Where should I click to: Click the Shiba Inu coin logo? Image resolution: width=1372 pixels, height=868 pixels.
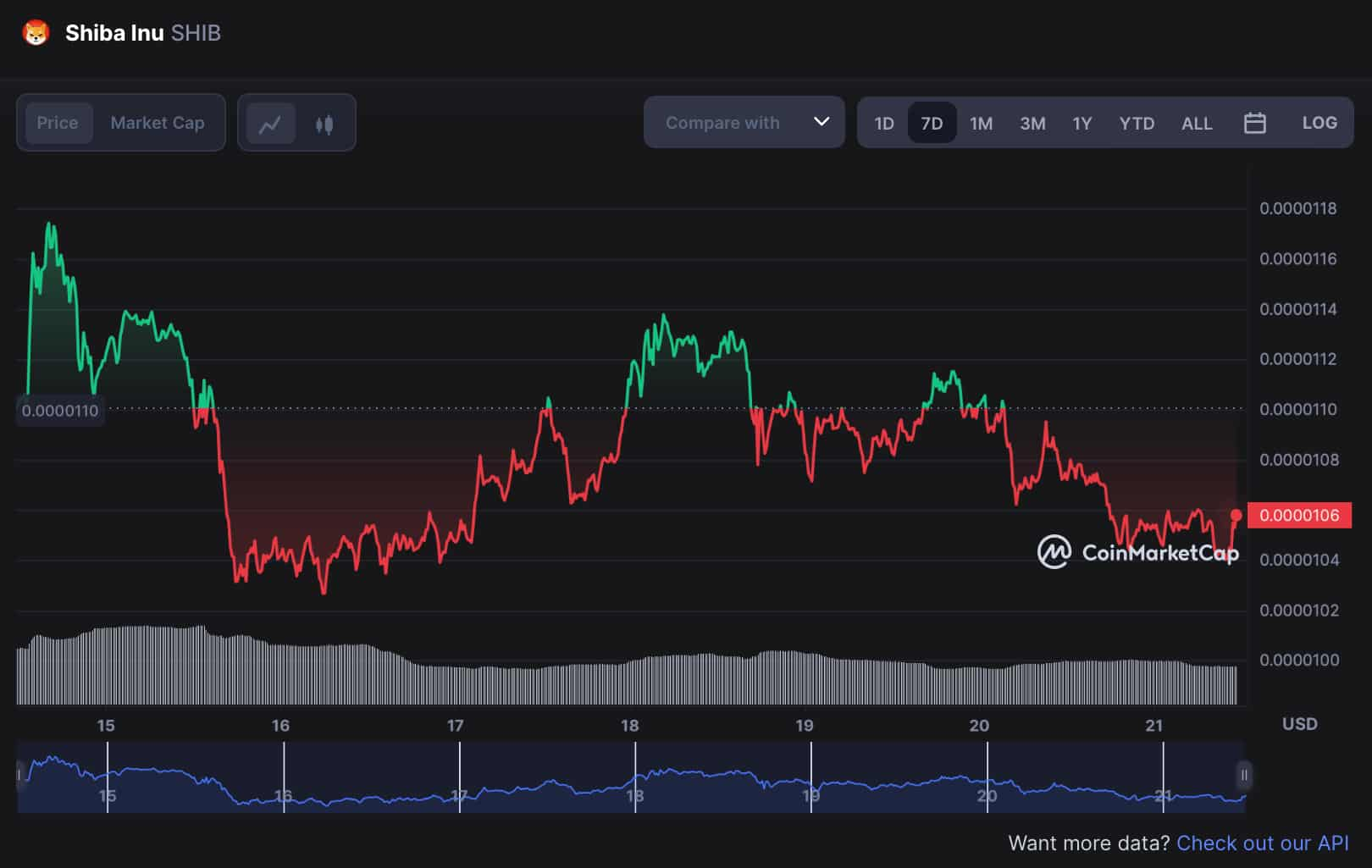pyautogui.click(x=36, y=33)
